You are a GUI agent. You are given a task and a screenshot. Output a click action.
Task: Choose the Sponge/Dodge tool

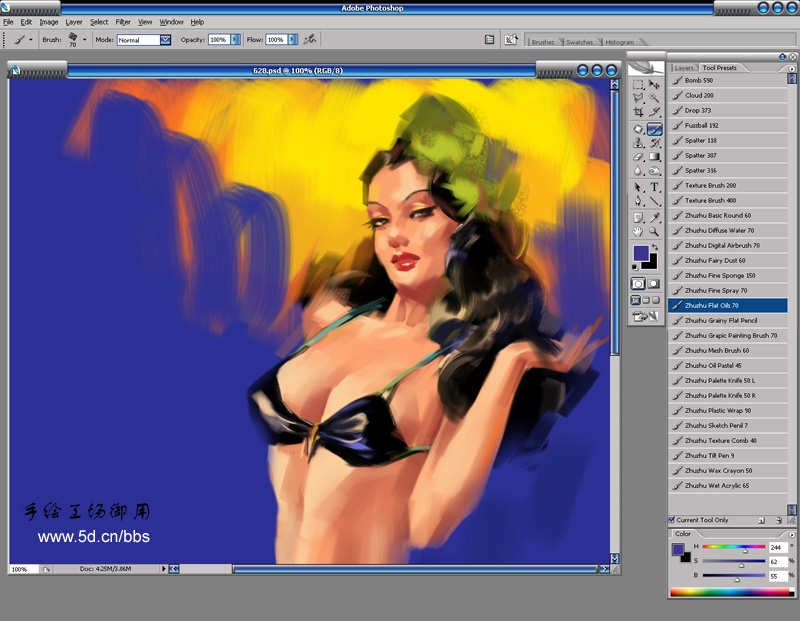(654, 171)
